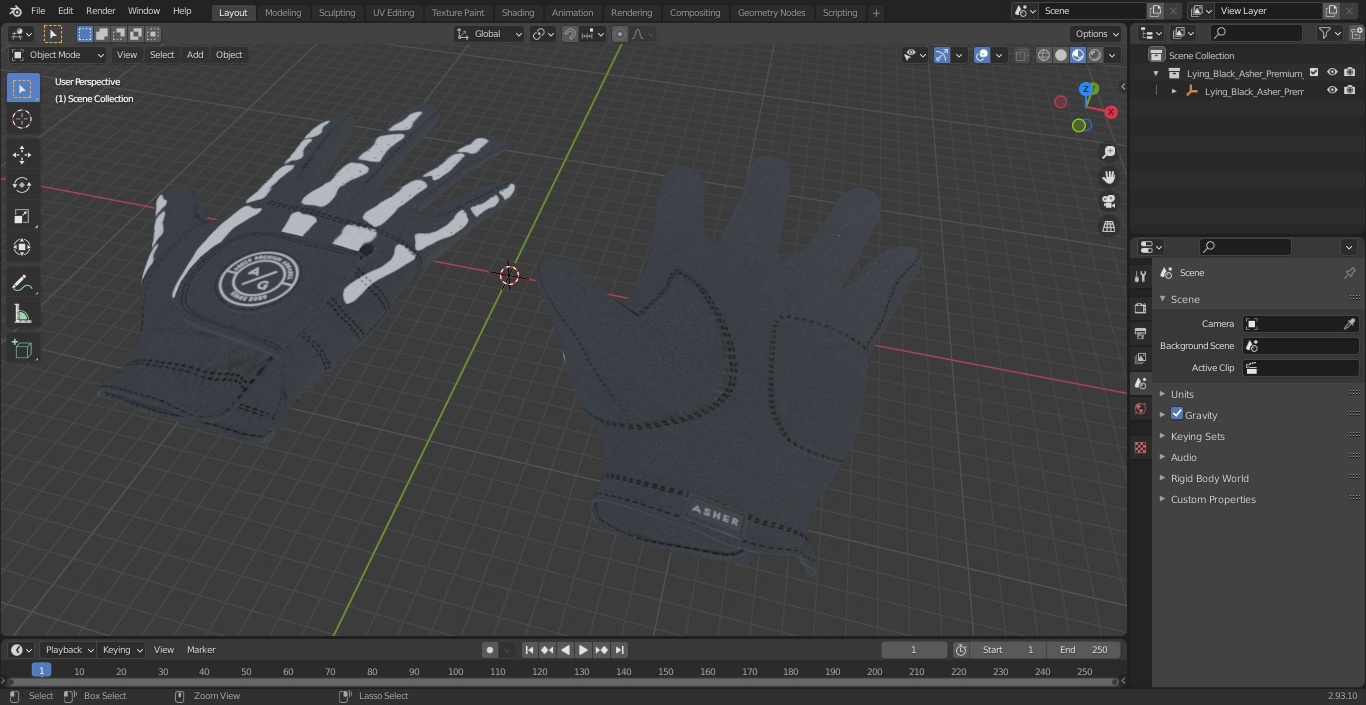Select the Annotate tool
Image resolution: width=1366 pixels, height=705 pixels.
click(22, 284)
